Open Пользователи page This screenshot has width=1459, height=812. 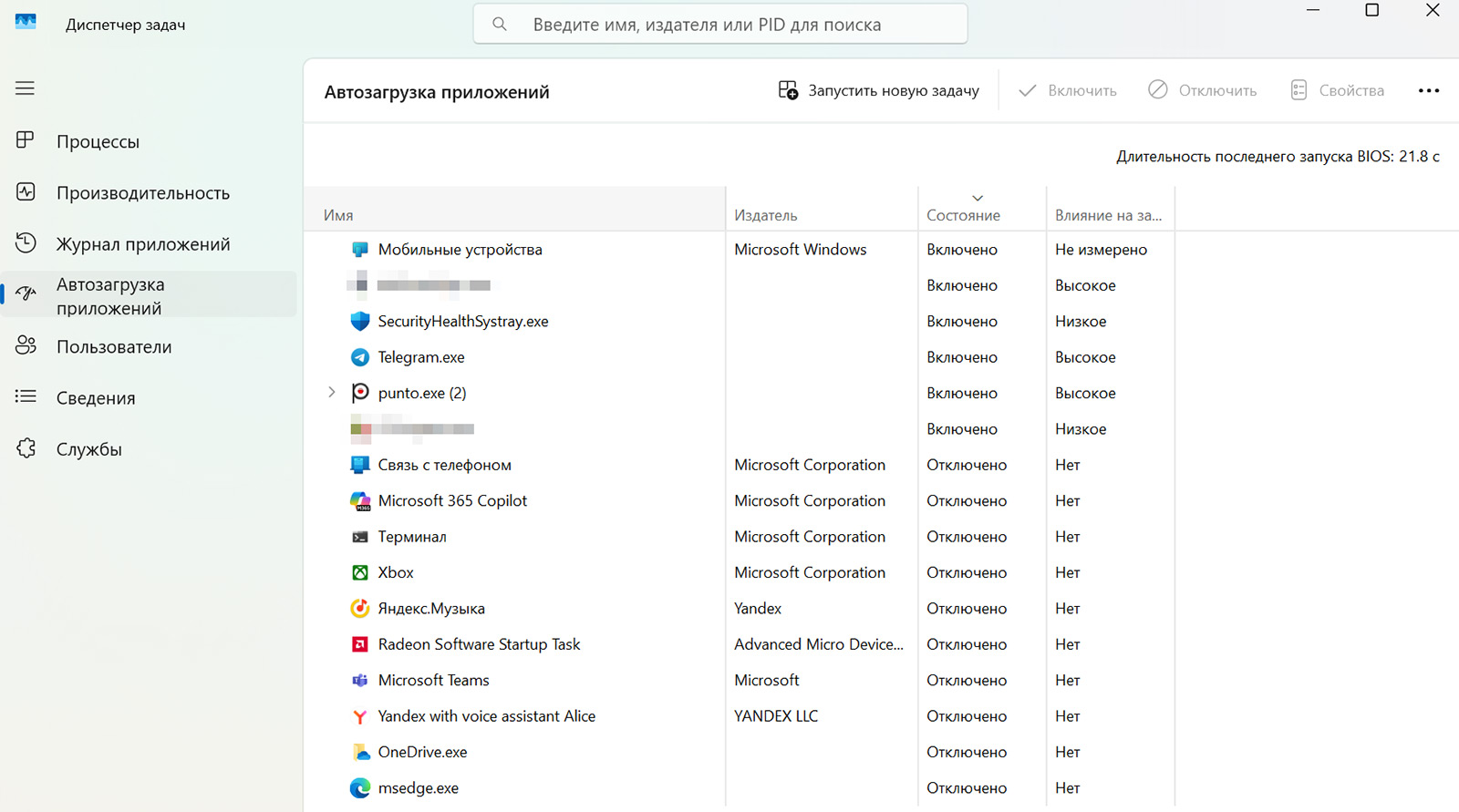tap(114, 347)
